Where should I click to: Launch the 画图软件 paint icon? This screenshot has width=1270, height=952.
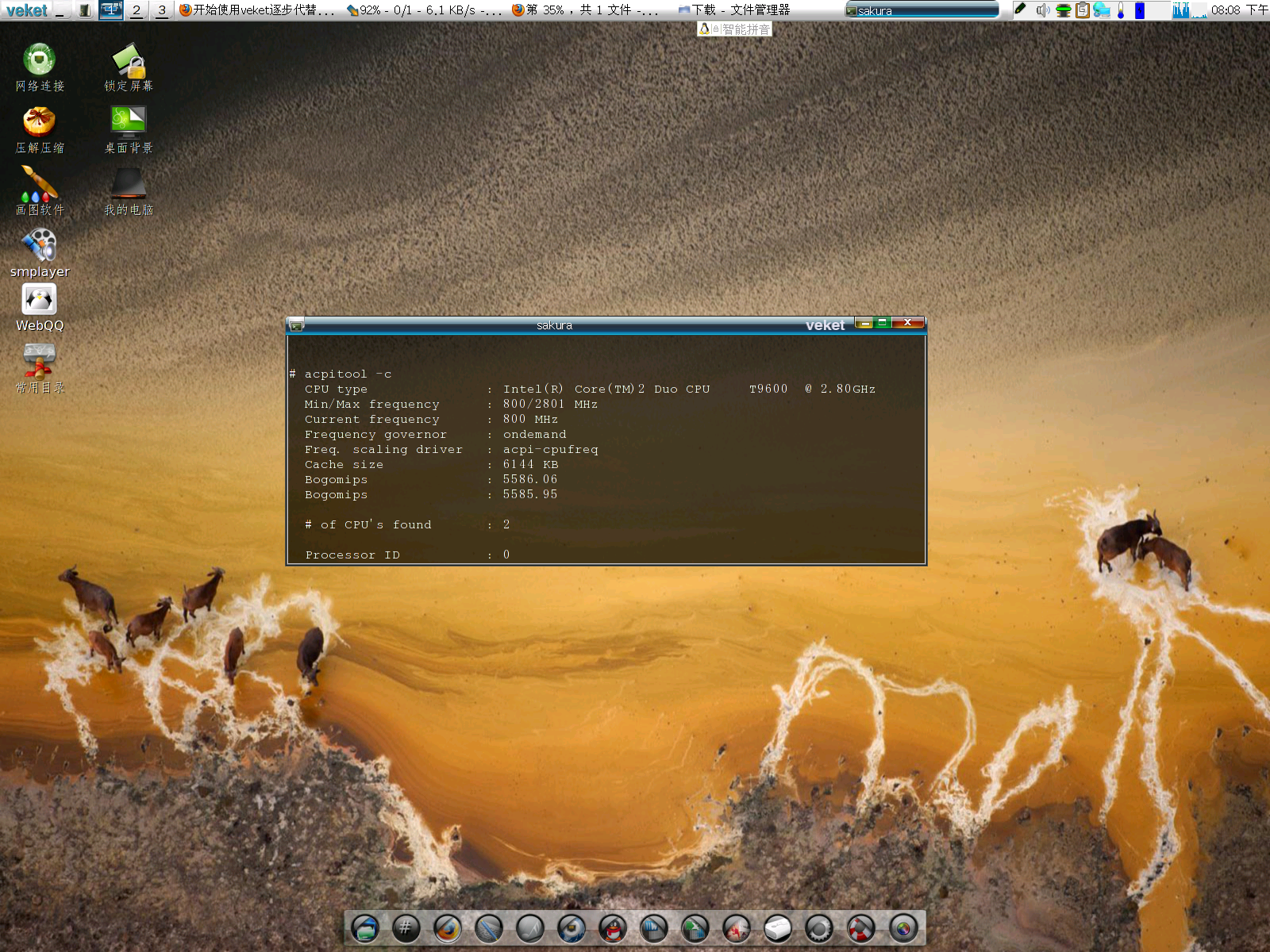[x=40, y=191]
